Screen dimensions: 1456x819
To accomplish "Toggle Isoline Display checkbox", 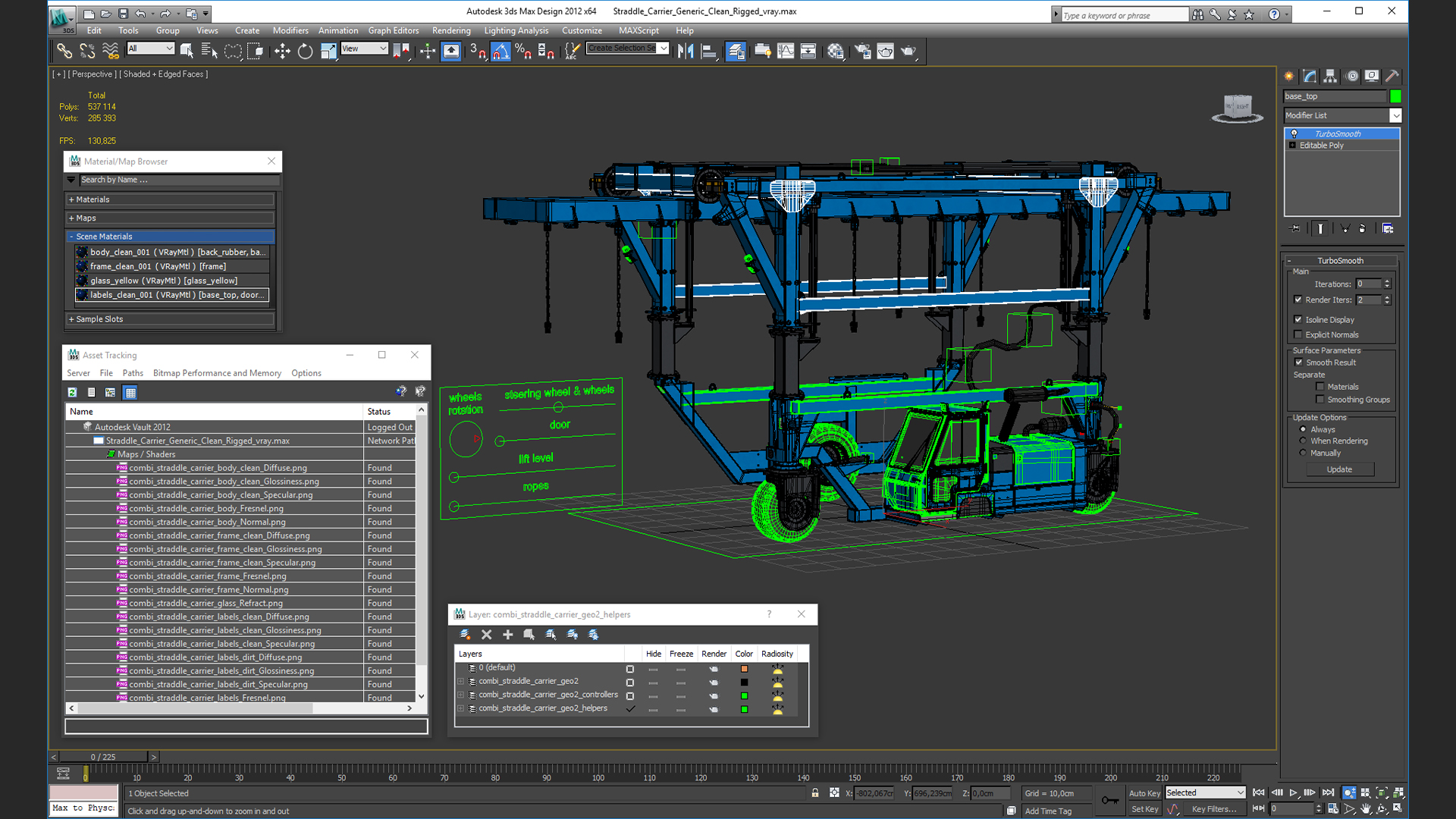I will (x=1298, y=319).
